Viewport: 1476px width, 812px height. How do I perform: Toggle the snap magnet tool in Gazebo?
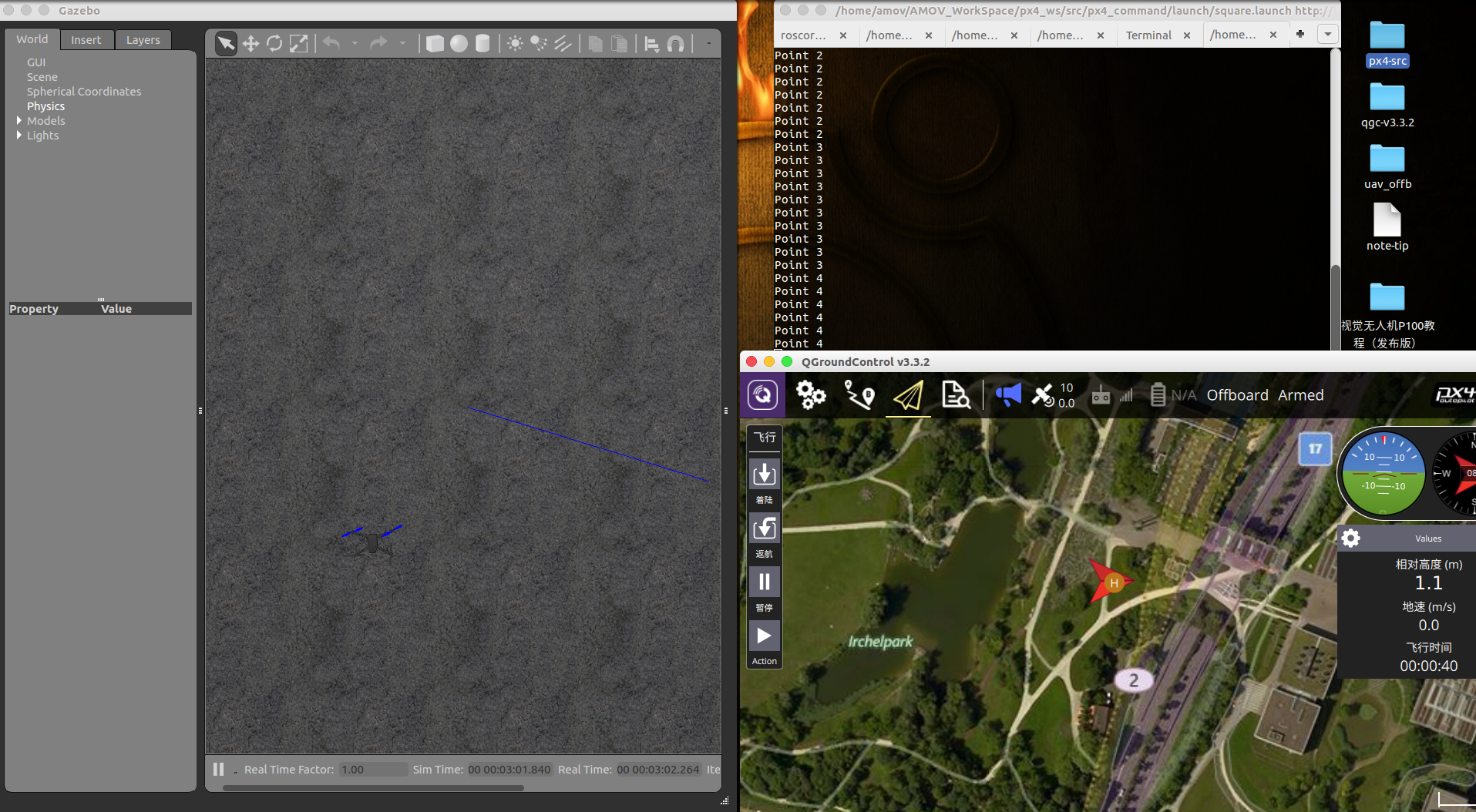coord(675,44)
